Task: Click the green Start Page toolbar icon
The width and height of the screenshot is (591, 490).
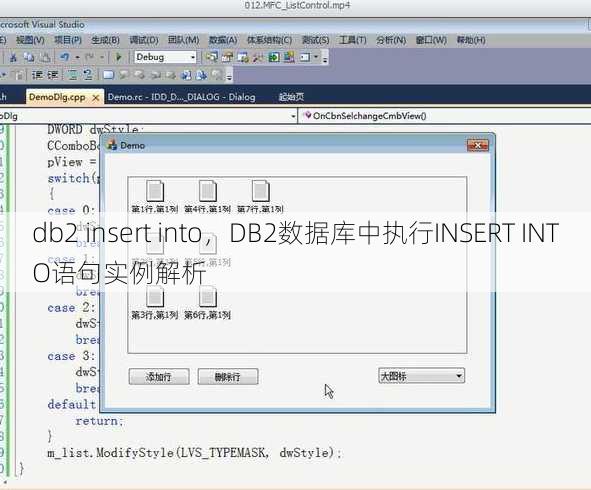Action: click(x=274, y=57)
